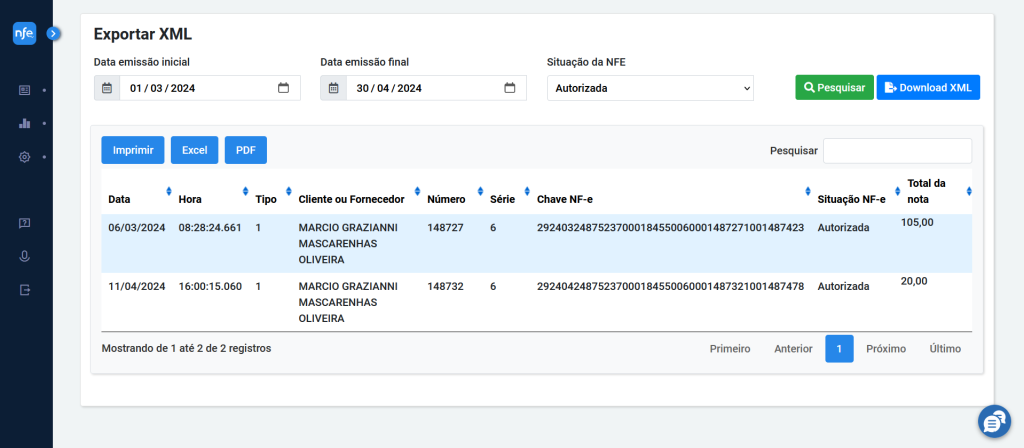Open the ID card sidebar icon
This screenshot has width=1024, height=448.
25,90
